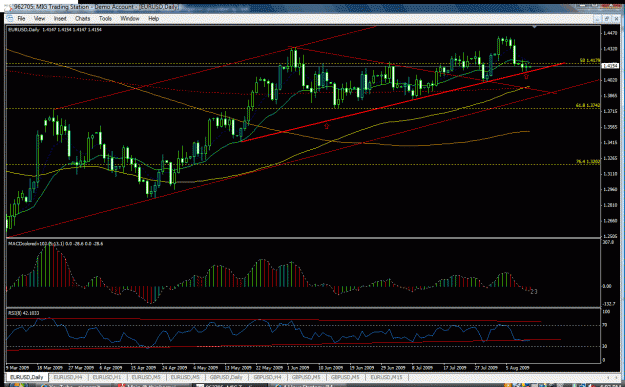Screen dimensions: 625x387
Task: Open the Charts menu
Action: click(83, 18)
